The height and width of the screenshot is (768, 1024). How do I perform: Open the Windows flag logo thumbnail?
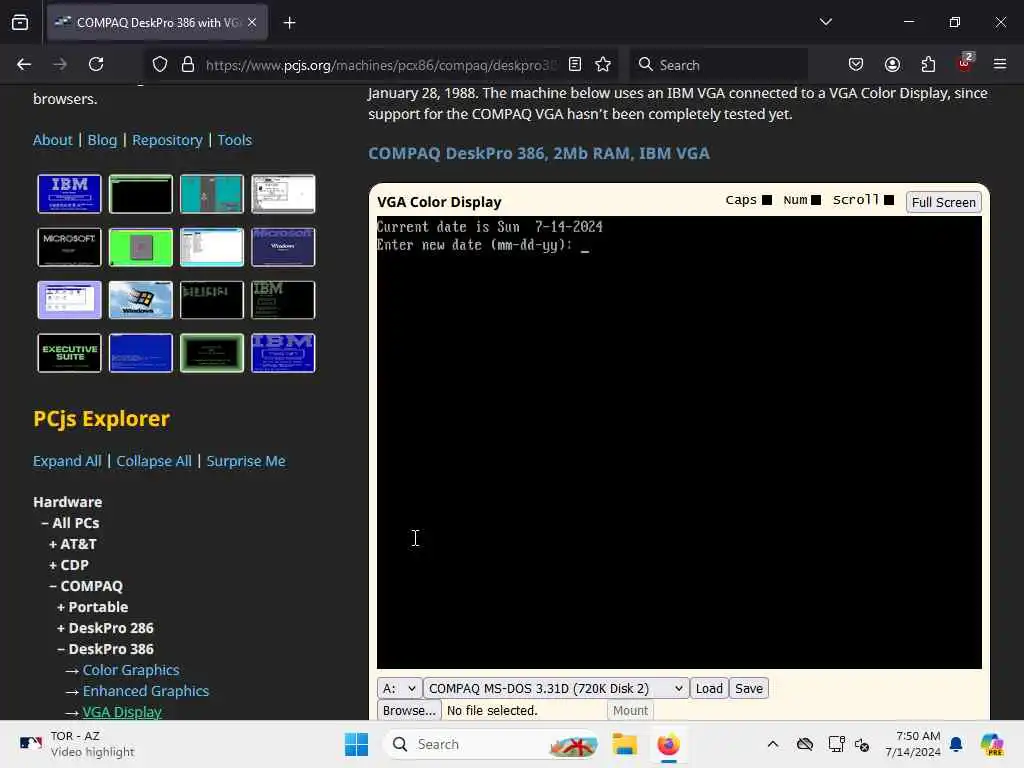140,300
